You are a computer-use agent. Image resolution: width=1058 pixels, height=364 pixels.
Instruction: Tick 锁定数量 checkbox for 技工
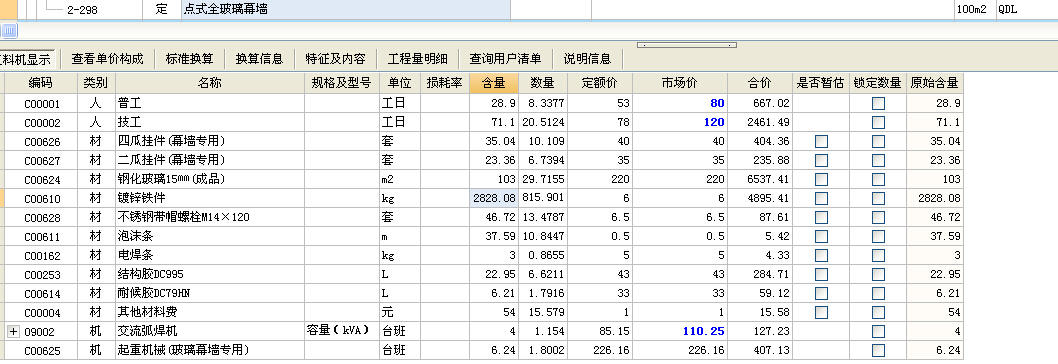click(878, 123)
